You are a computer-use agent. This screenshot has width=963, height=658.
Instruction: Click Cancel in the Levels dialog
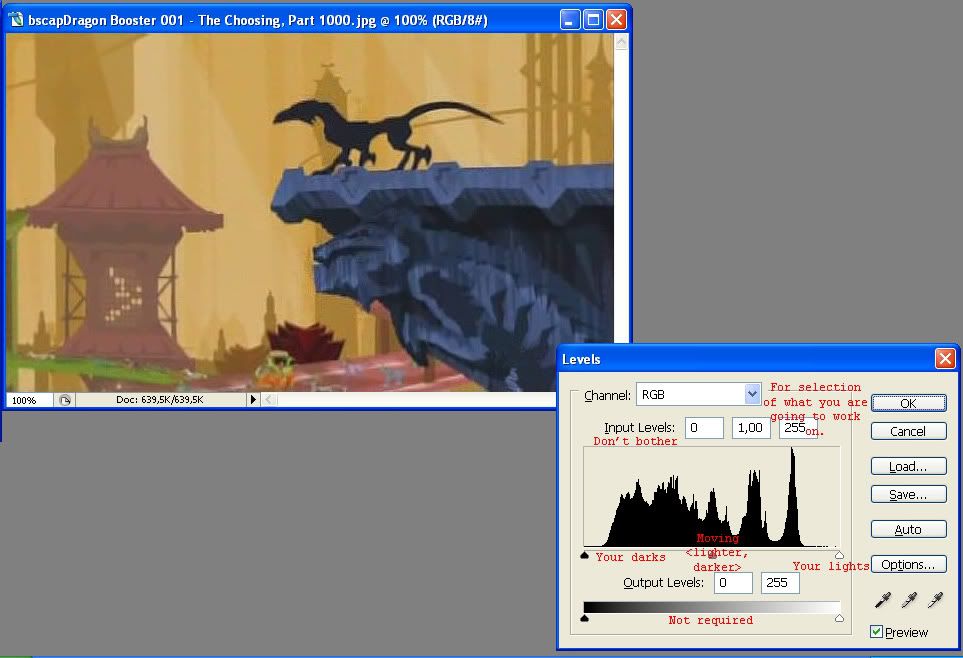tap(908, 431)
